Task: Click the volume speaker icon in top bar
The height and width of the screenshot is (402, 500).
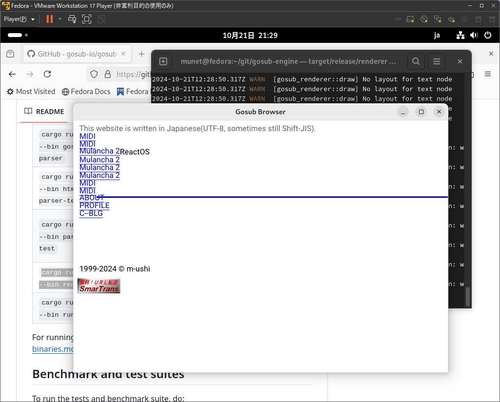Action: pyautogui.click(x=474, y=35)
